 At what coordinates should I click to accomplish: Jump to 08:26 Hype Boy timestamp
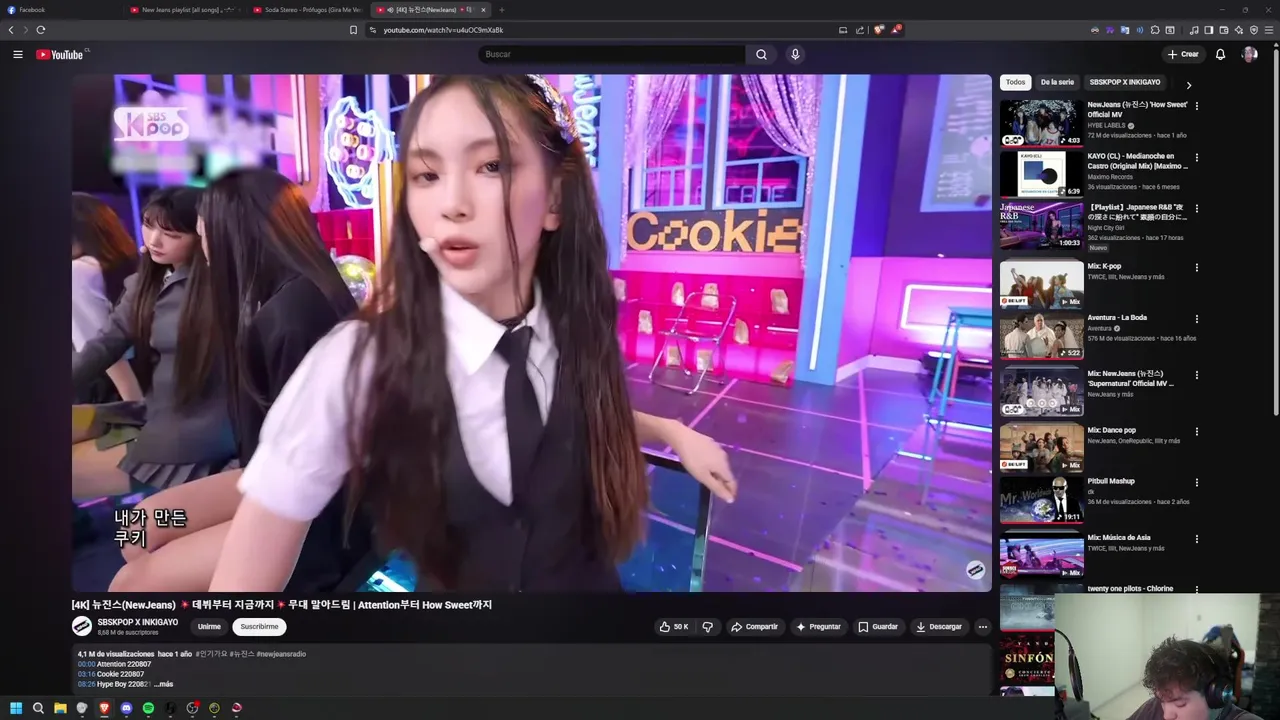pos(87,684)
